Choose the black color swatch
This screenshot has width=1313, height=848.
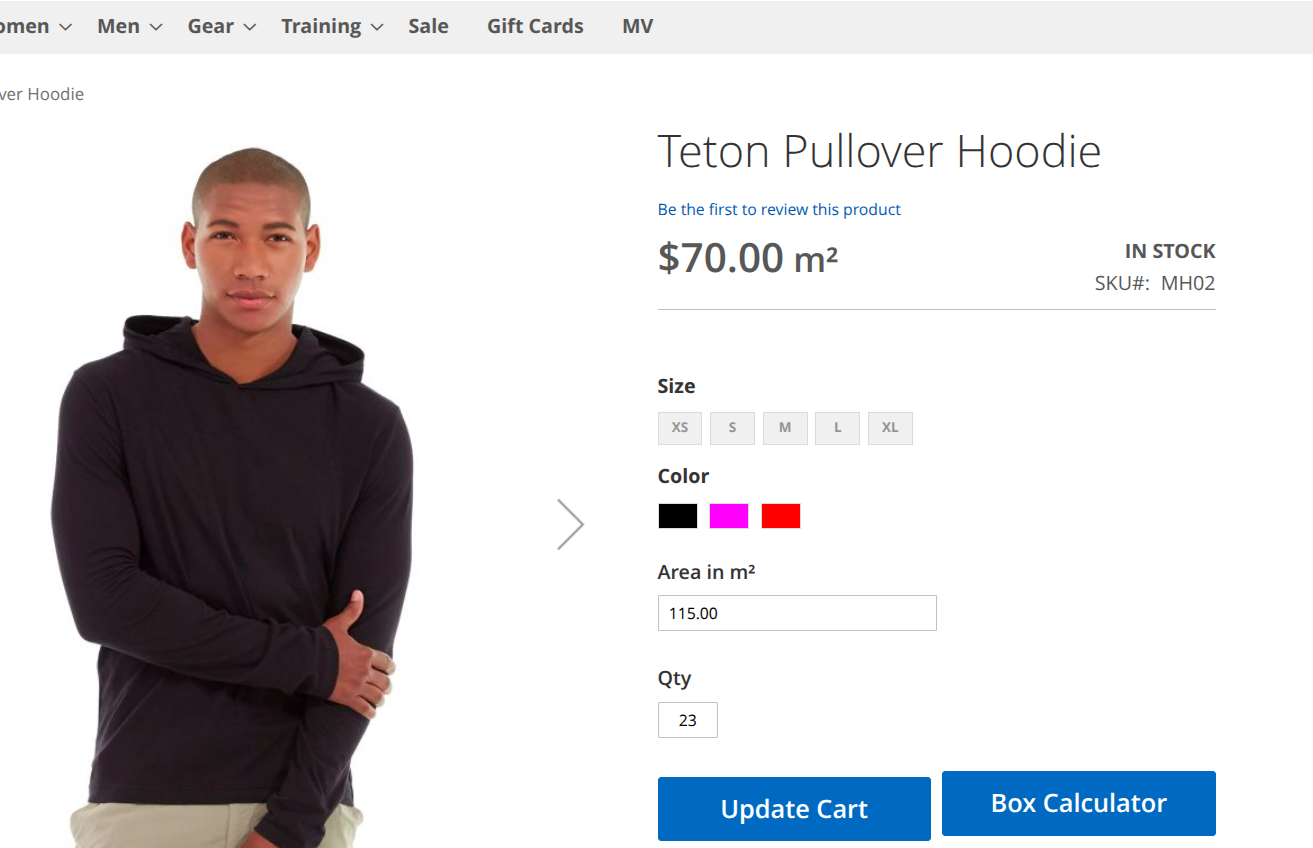click(x=677, y=516)
